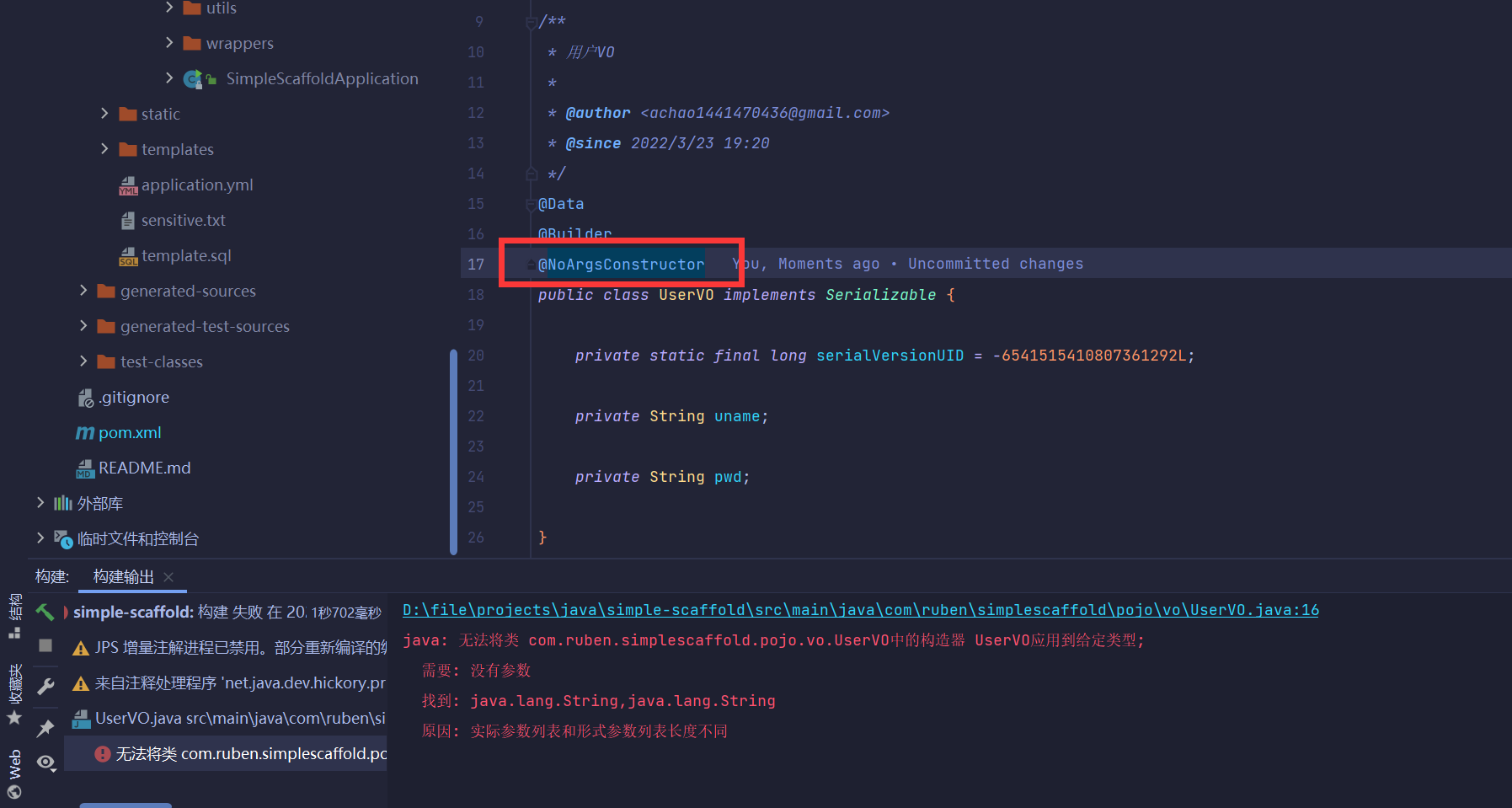
Task: Switch to the 构建输出 tab
Action: (x=123, y=576)
